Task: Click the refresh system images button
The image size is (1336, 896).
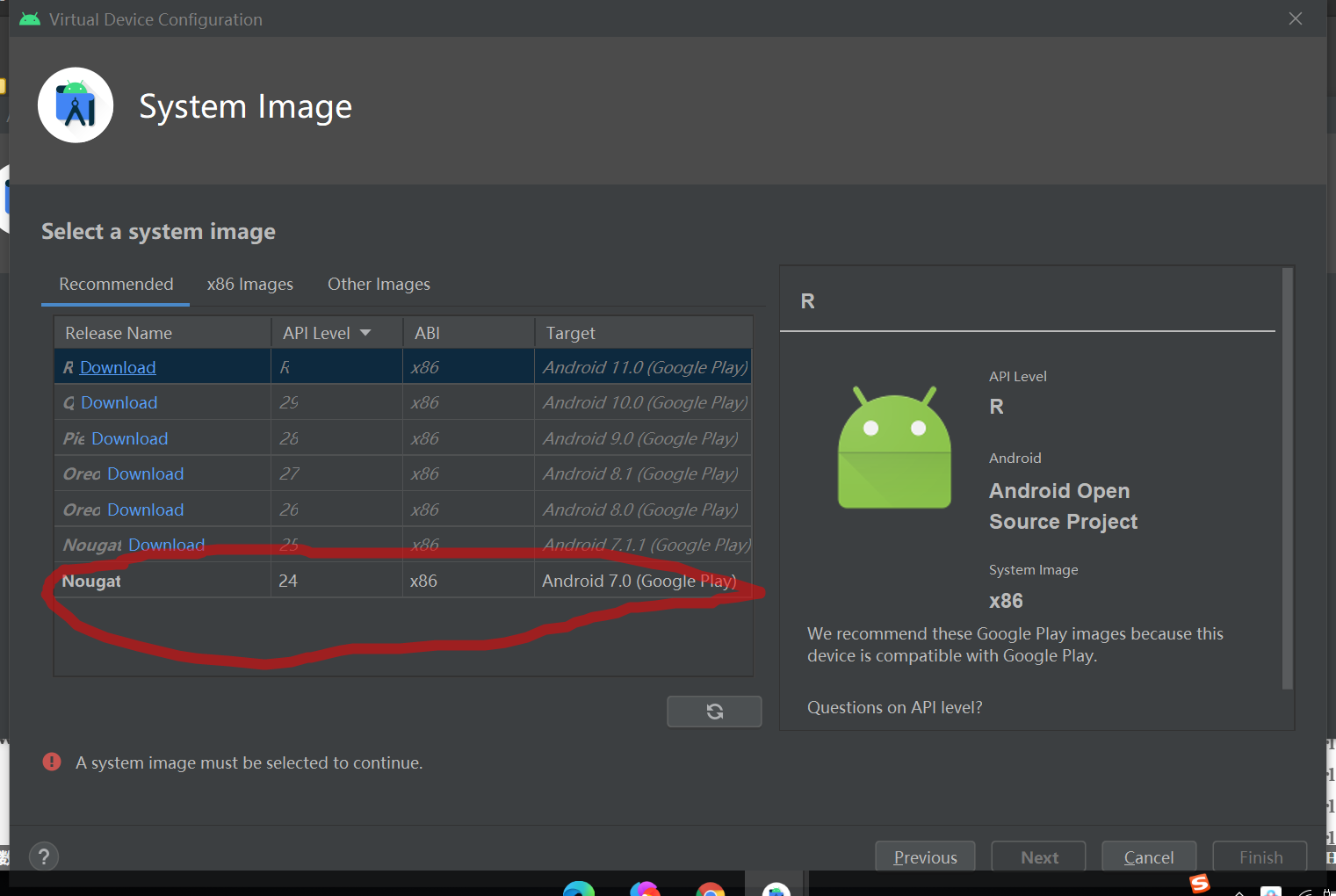Action: point(714,712)
